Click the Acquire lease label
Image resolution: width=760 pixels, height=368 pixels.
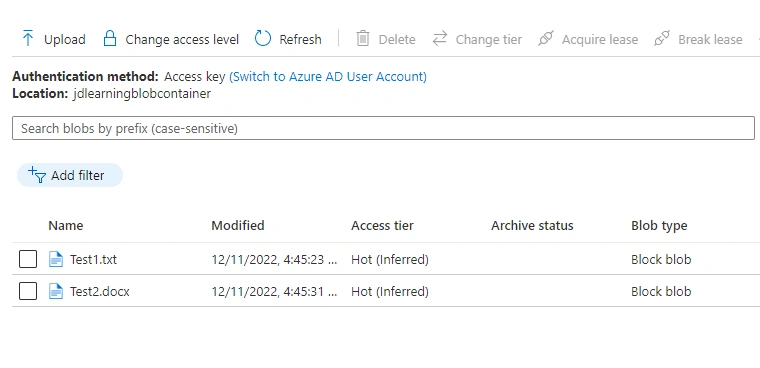600,39
